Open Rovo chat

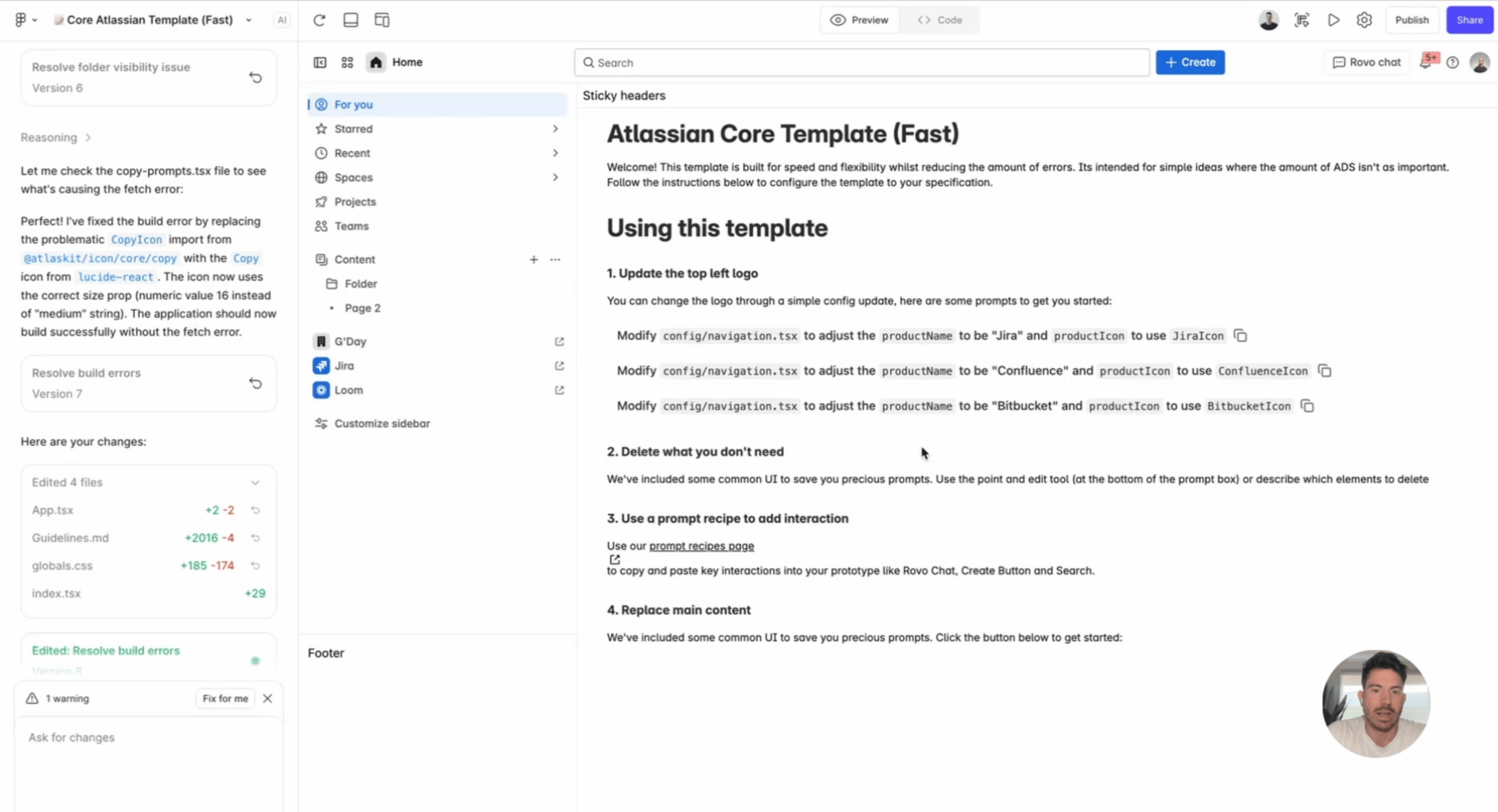(x=1366, y=62)
